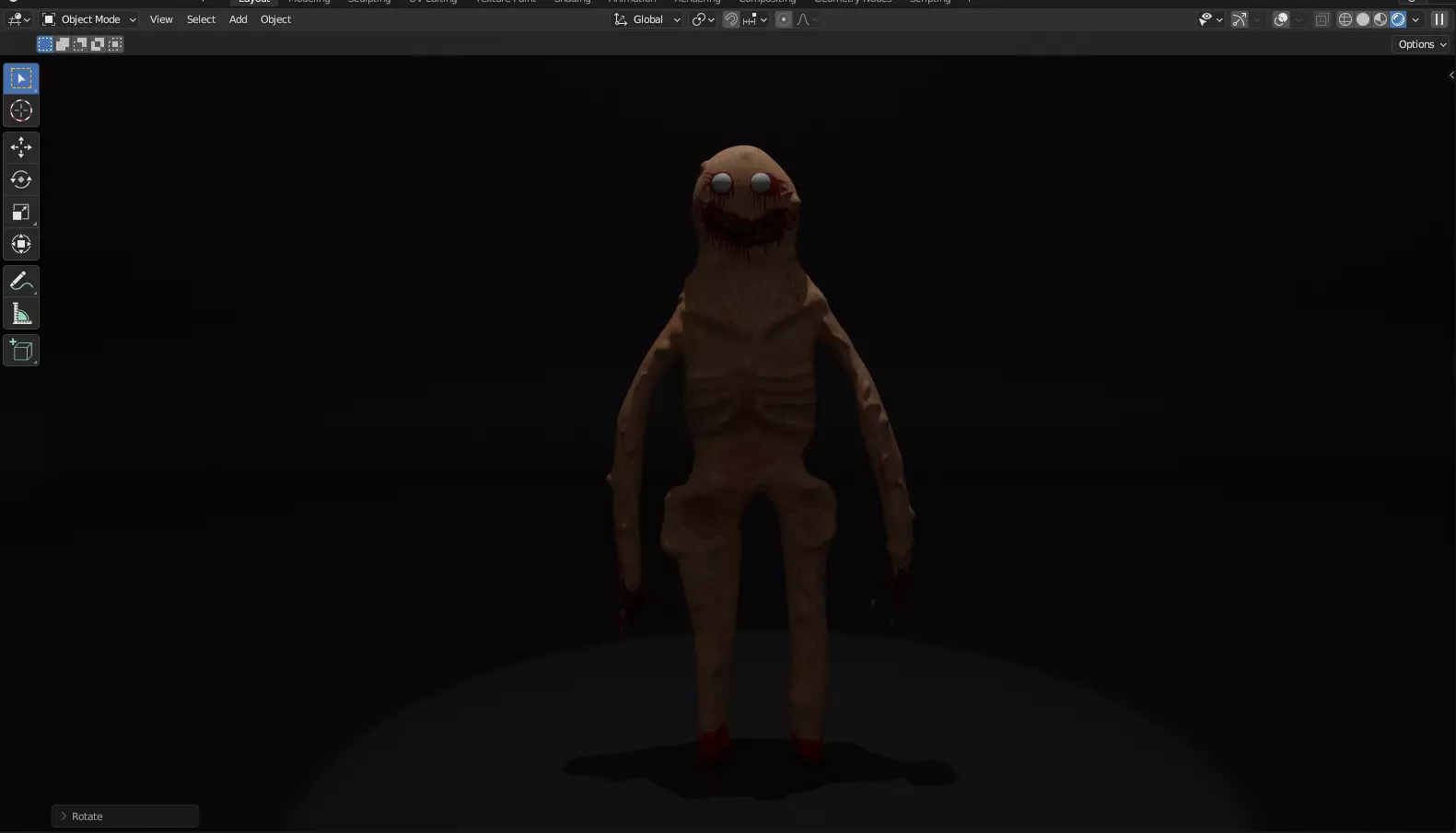Open proportional editing falloff options
1456x833 pixels.
click(807, 19)
